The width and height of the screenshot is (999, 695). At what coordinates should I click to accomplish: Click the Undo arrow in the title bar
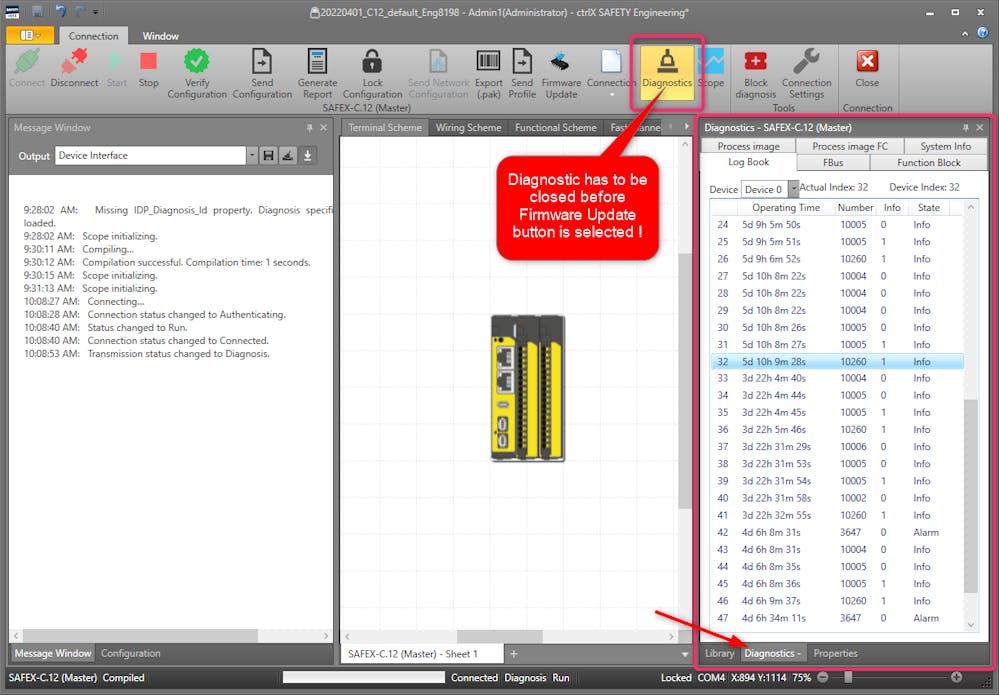[61, 11]
